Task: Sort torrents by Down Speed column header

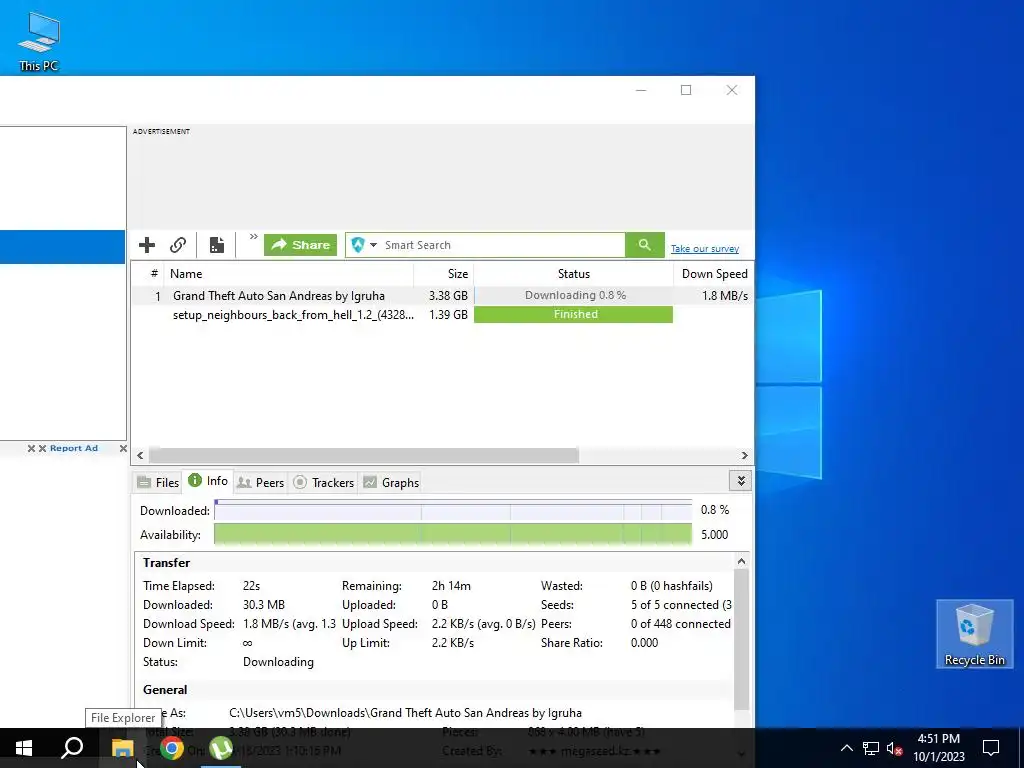Action: [x=713, y=274]
